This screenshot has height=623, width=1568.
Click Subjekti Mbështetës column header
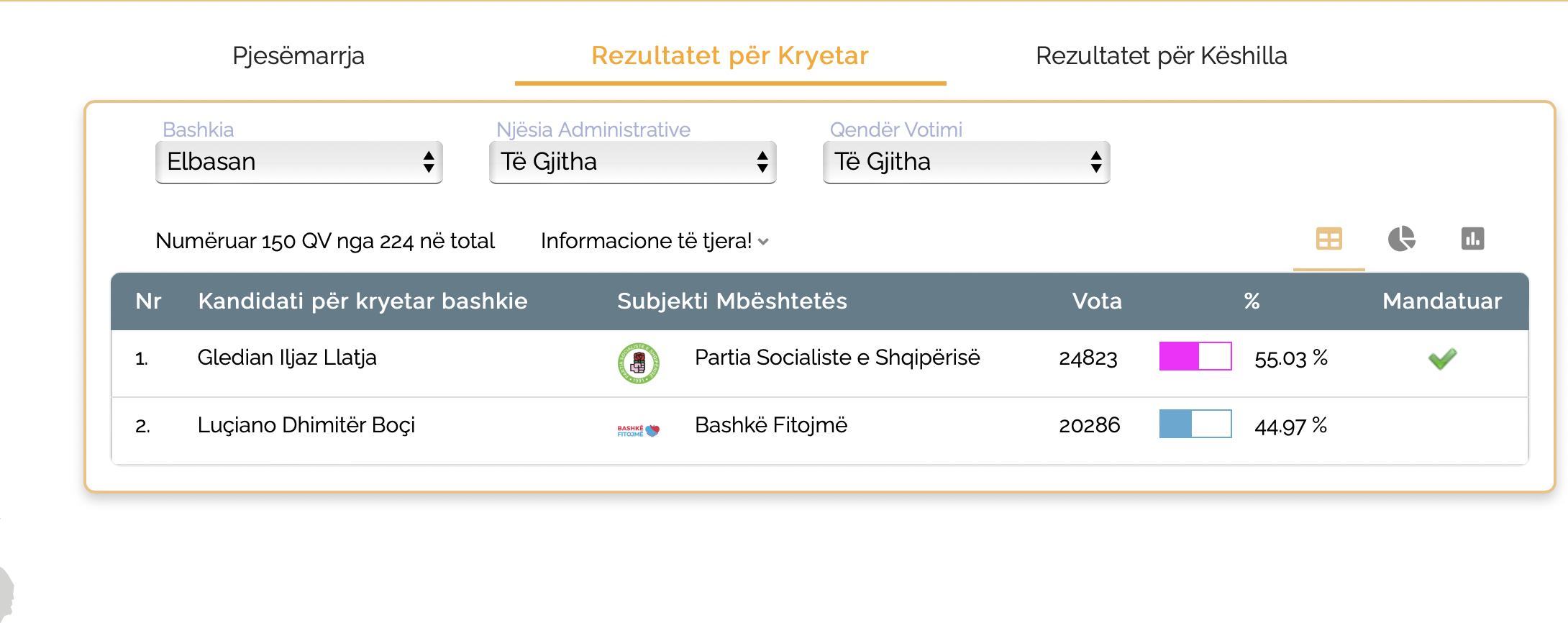click(732, 301)
